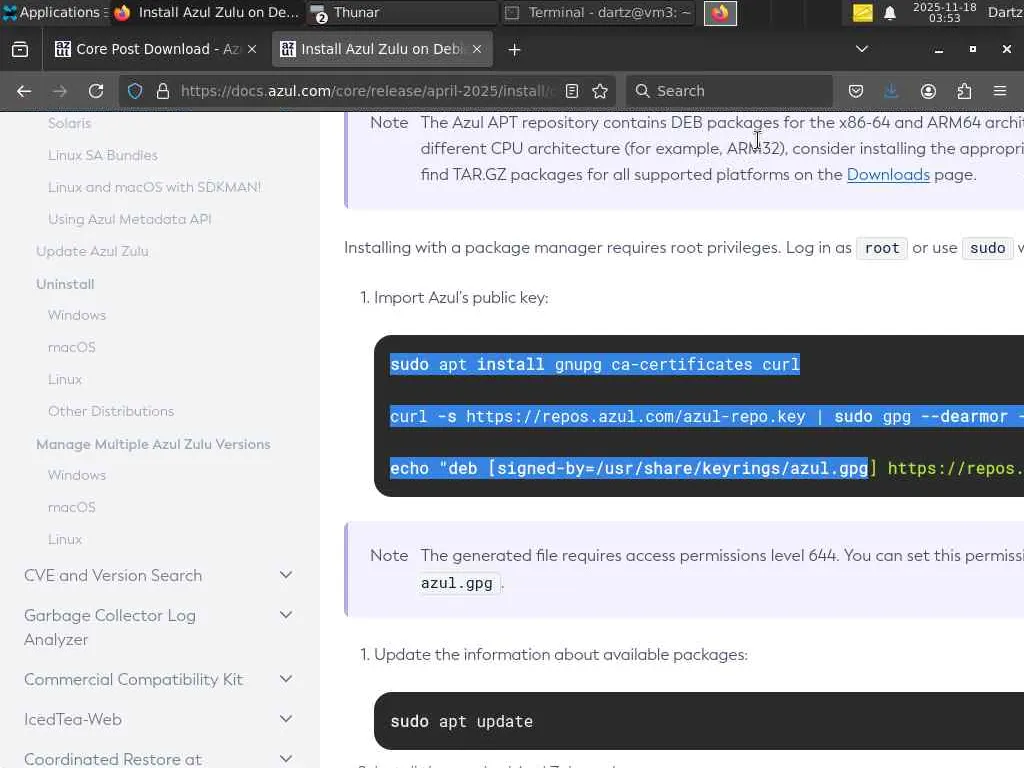The width and height of the screenshot is (1024, 768).
Task: Open the extensions puzzle icon
Action: 964,91
